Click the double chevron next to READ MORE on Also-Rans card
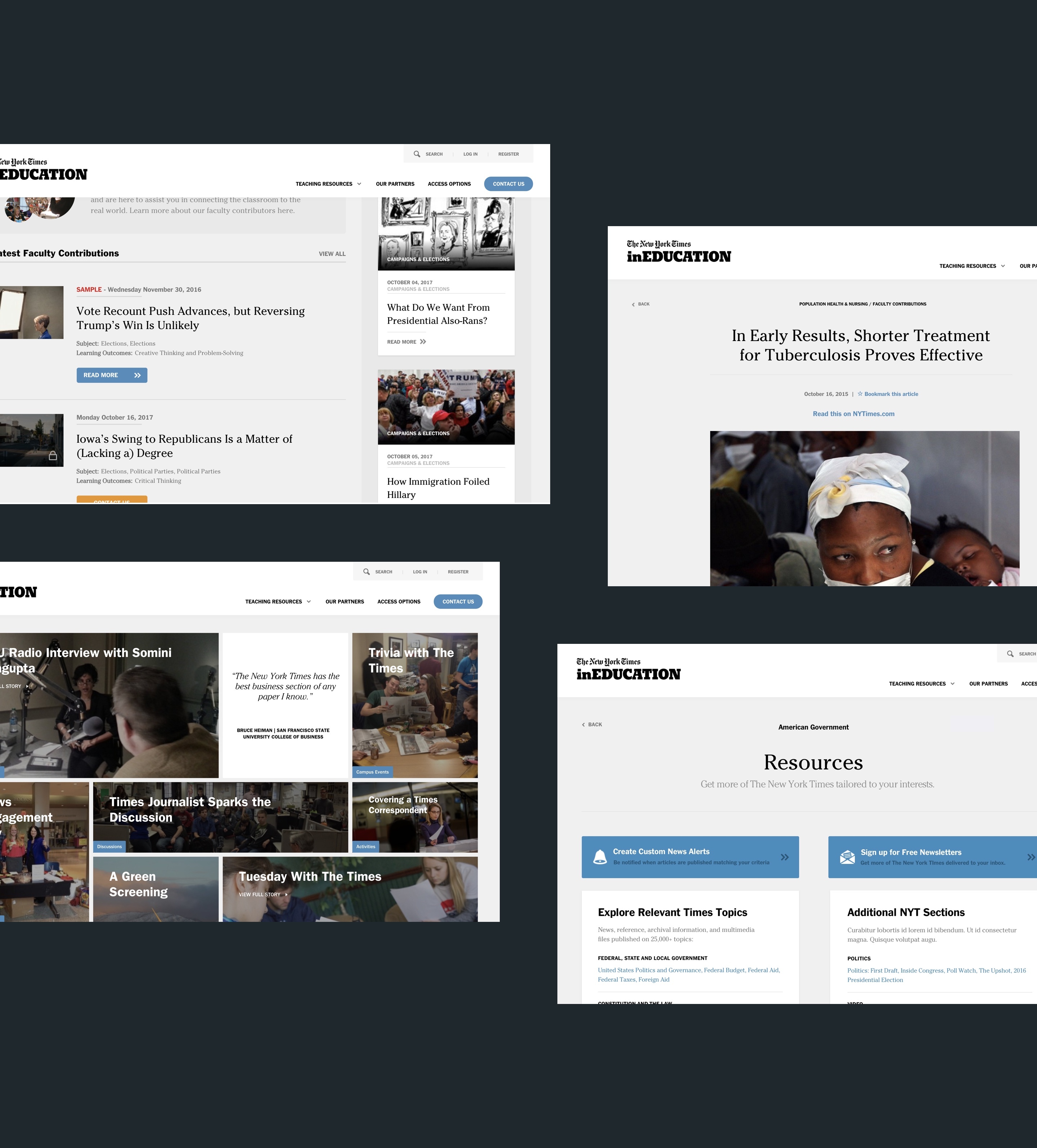This screenshot has height=1148, width=1037. pyautogui.click(x=423, y=342)
